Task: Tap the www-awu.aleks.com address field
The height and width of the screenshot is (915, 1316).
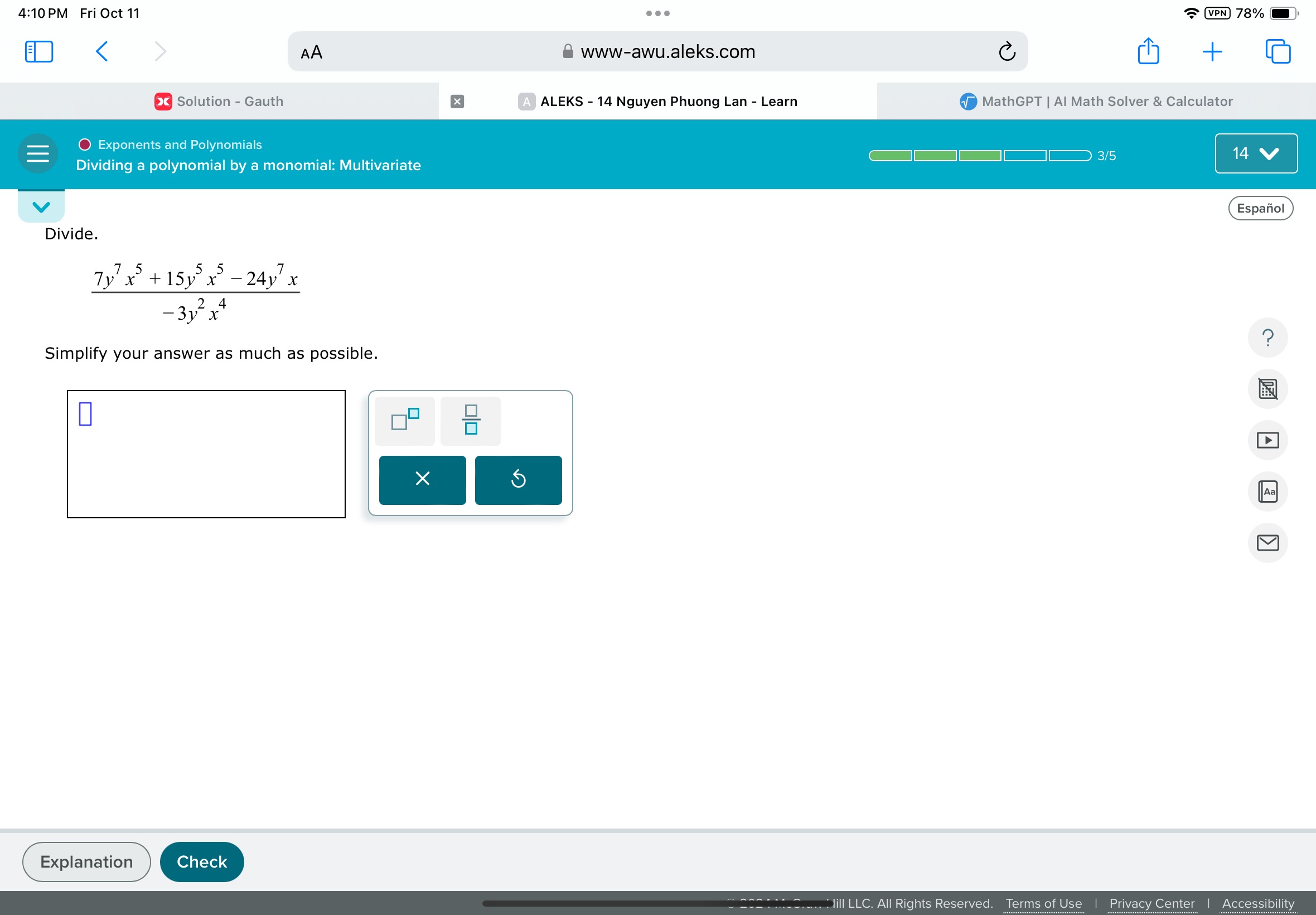Action: pos(657,51)
